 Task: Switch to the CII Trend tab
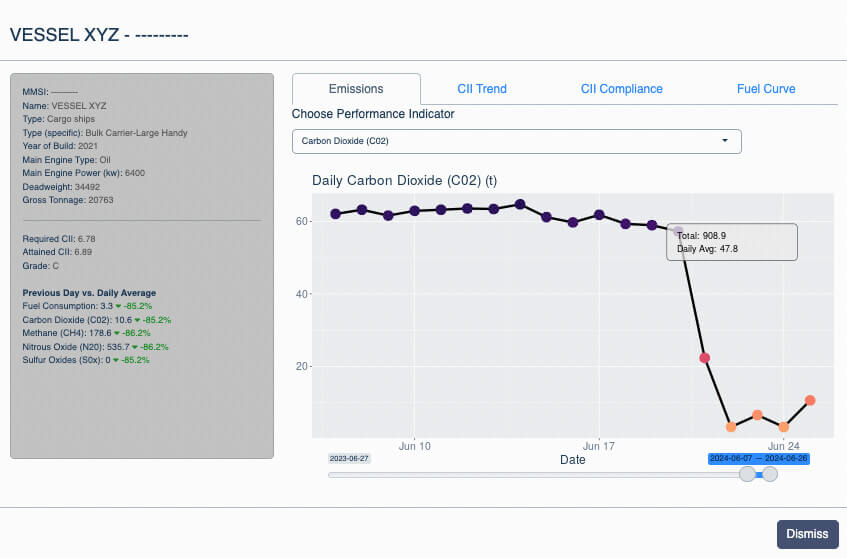(482, 89)
